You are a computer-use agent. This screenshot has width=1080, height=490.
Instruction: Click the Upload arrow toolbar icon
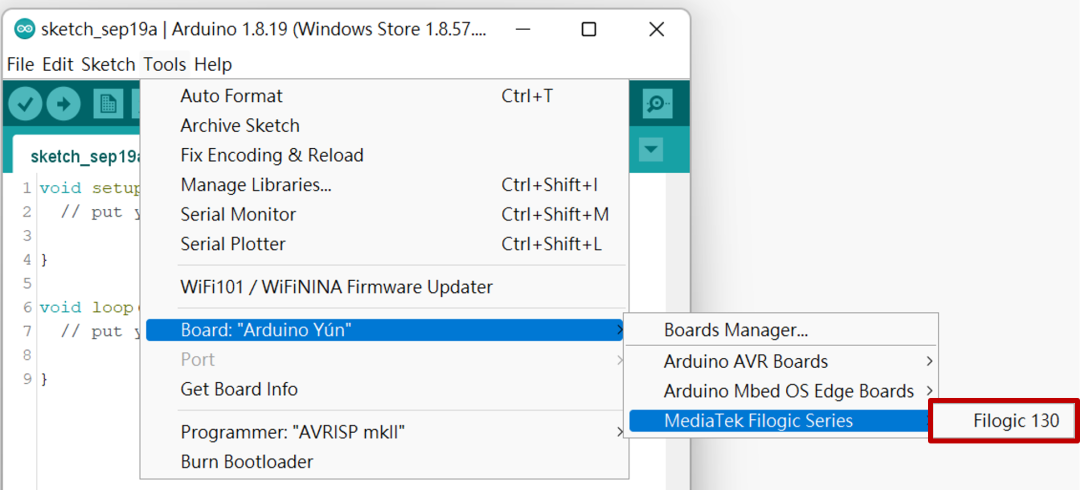pos(63,103)
